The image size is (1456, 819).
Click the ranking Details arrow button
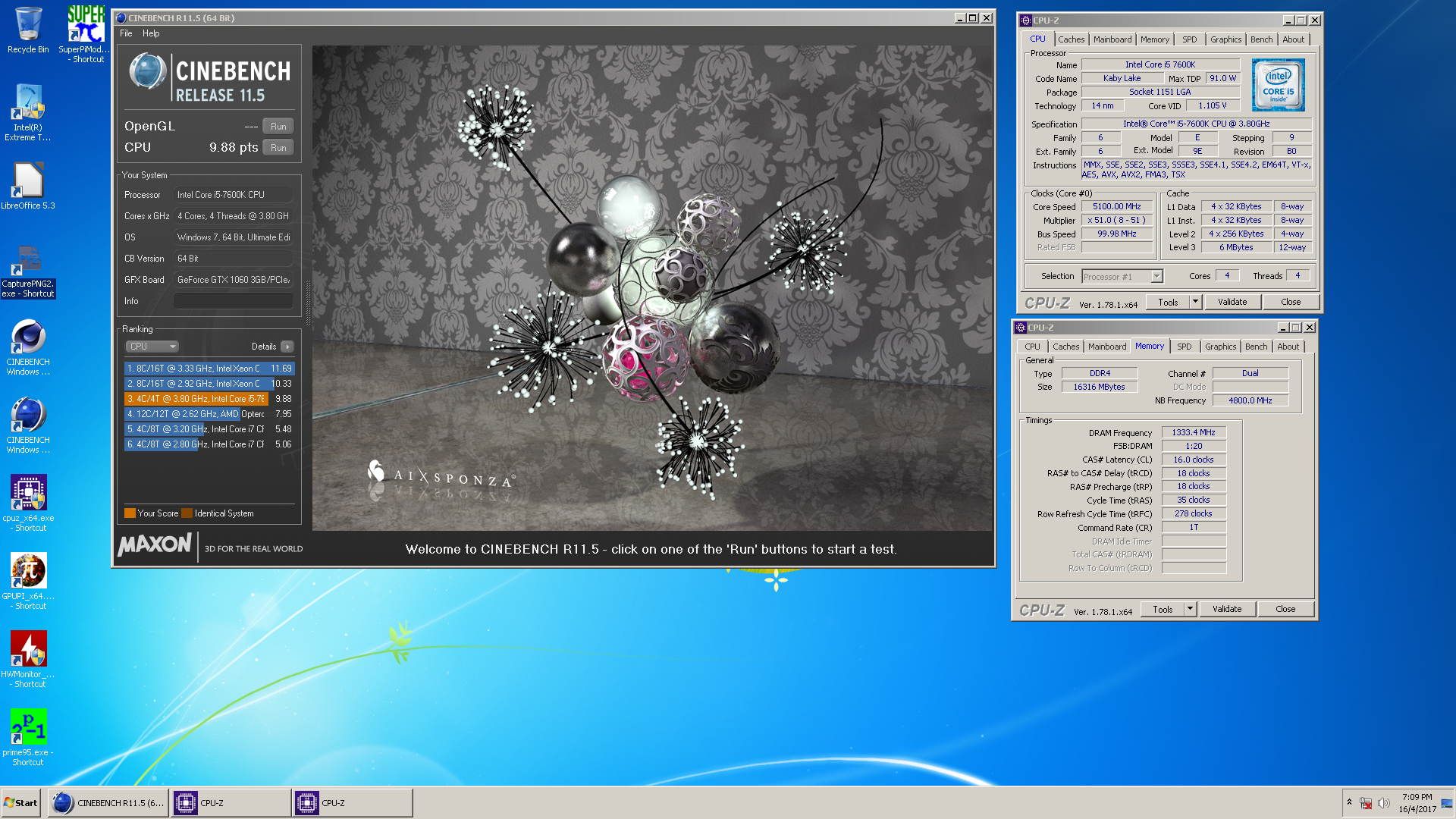point(287,347)
